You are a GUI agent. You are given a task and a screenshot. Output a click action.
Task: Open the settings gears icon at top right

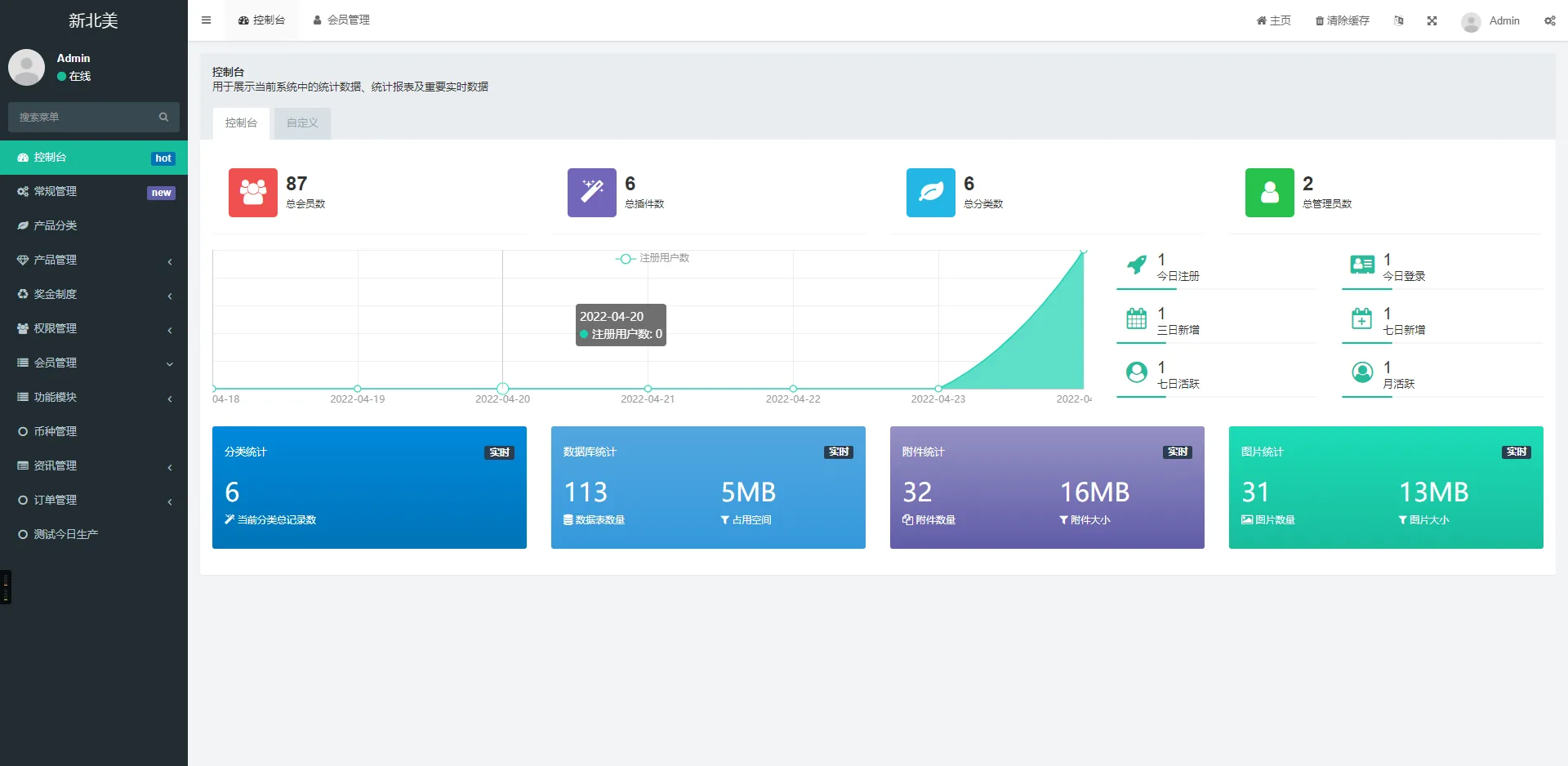coord(1549,21)
